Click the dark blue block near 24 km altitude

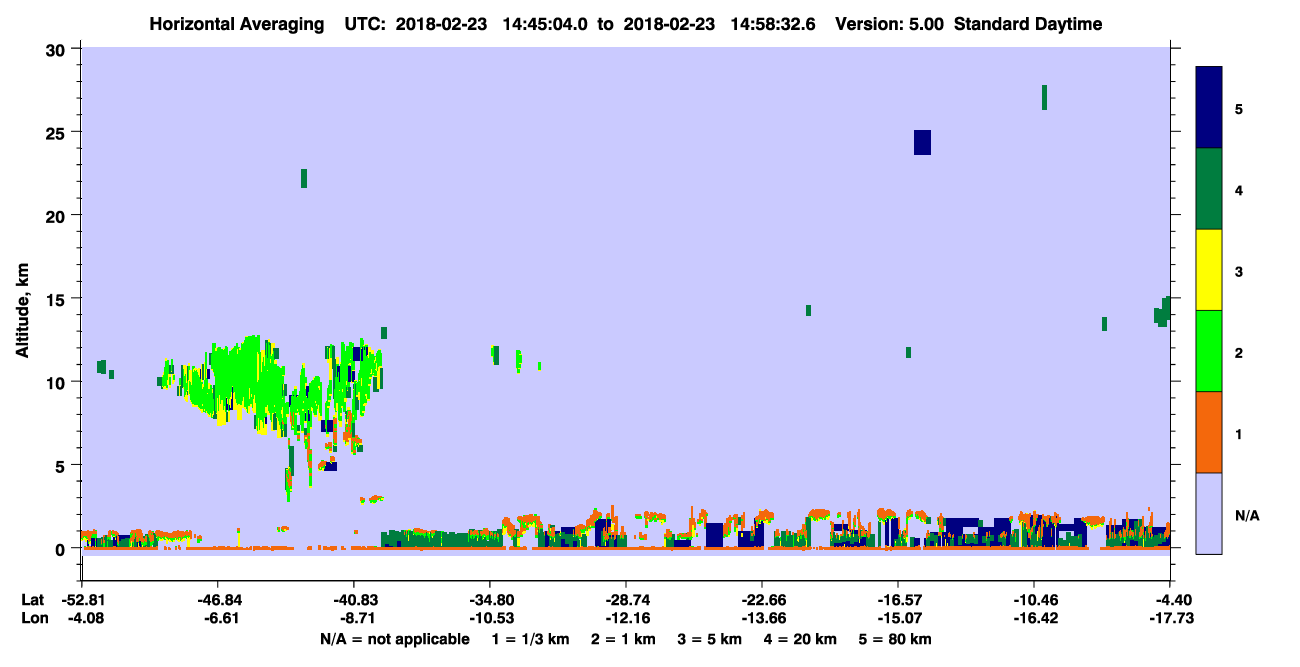coord(922,142)
